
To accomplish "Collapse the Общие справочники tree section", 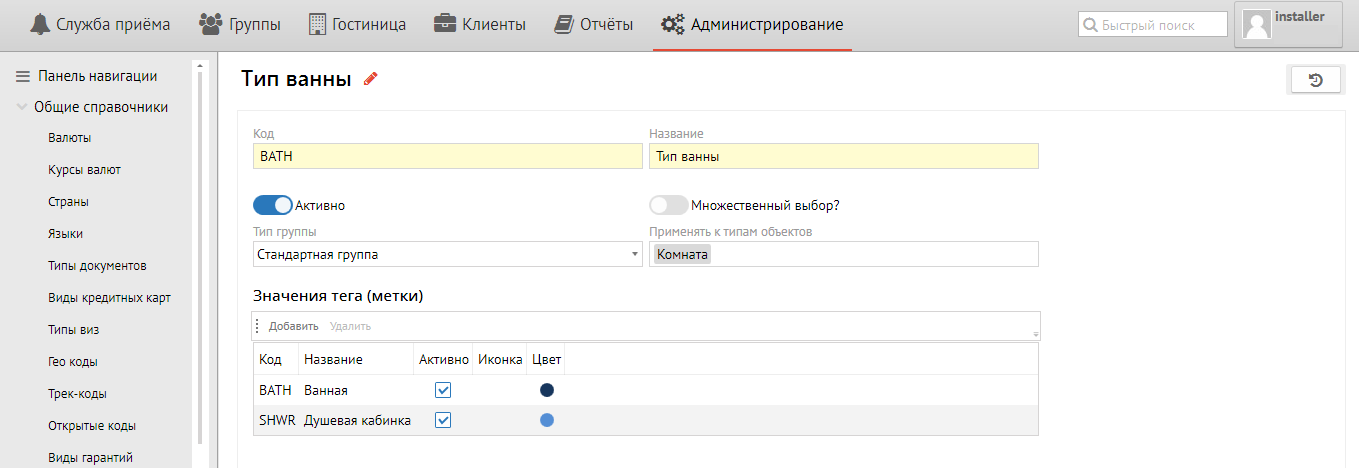I will [22, 107].
